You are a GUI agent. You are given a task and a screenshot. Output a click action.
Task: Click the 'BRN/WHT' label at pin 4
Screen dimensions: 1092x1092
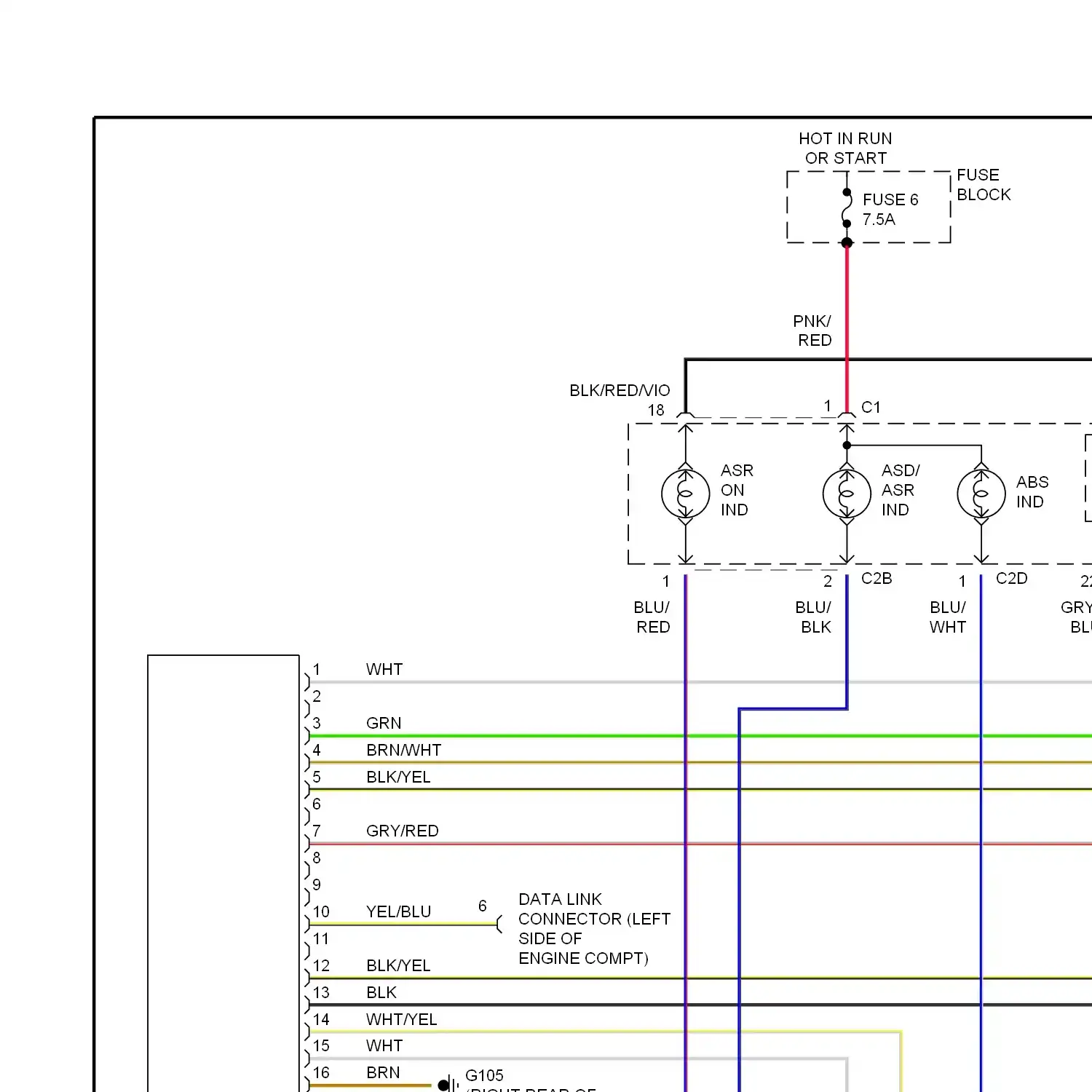pos(404,751)
